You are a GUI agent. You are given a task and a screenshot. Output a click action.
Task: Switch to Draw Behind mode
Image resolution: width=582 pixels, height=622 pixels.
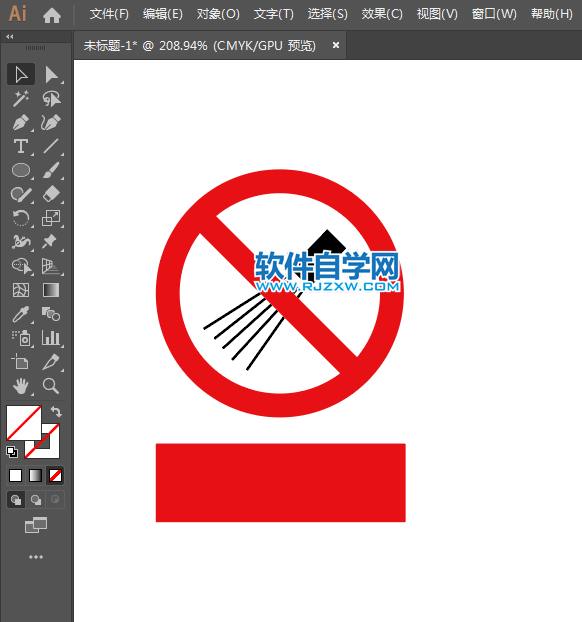[x=36, y=499]
